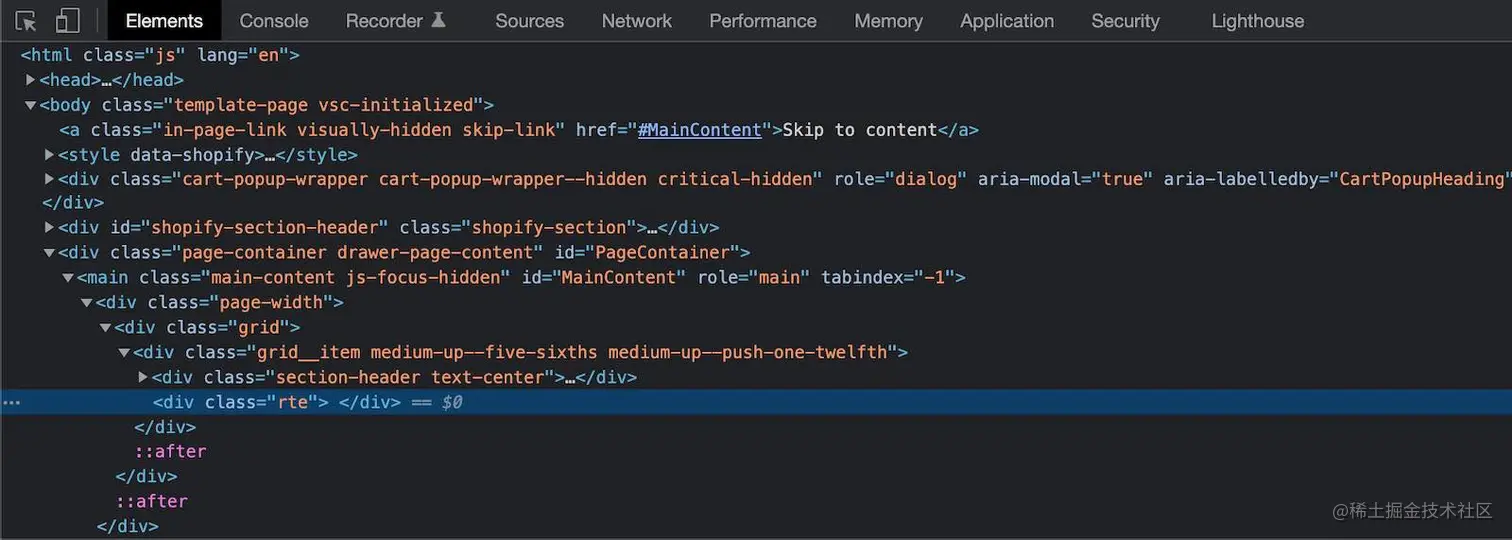The width and height of the screenshot is (1512, 540).
Task: Click the == $0 marker text
Action: 437,402
